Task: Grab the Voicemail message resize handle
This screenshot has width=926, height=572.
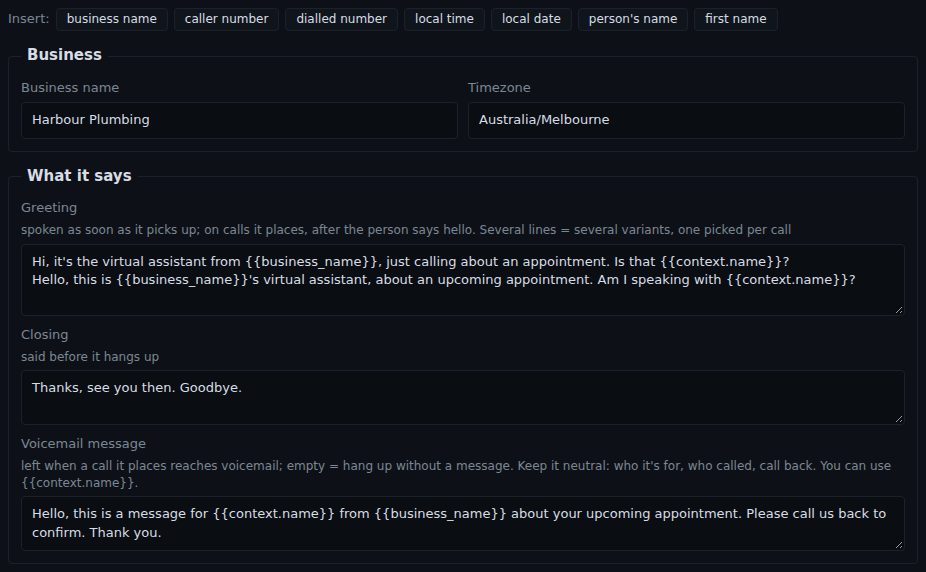Action: pos(899,545)
